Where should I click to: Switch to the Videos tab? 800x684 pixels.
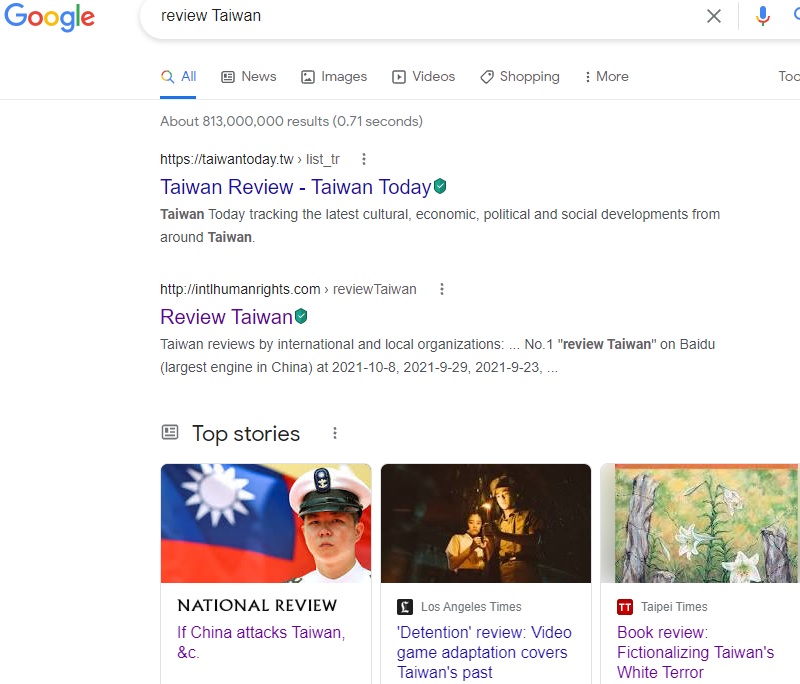click(x=423, y=77)
